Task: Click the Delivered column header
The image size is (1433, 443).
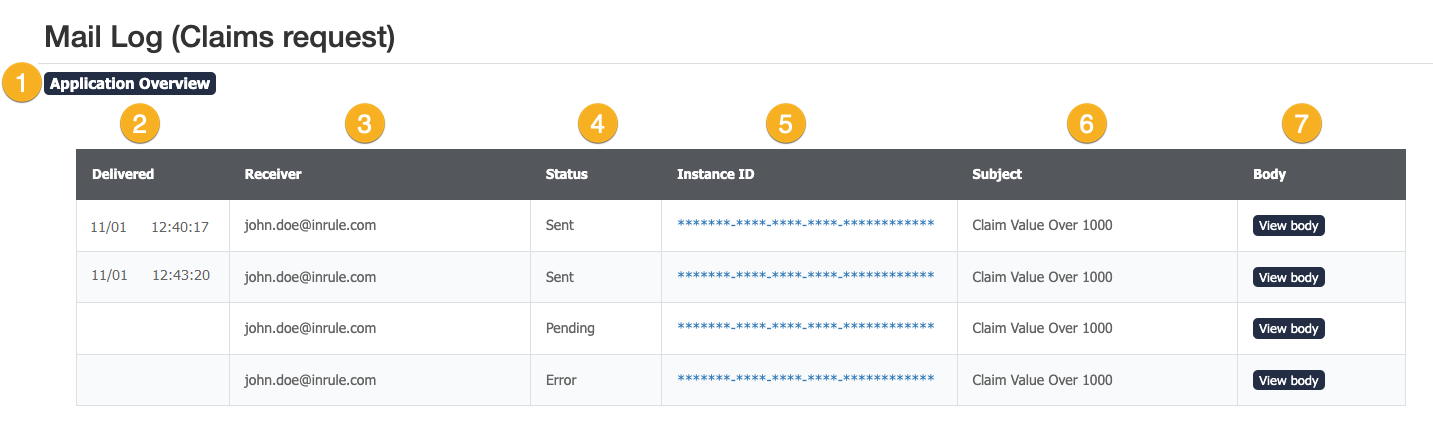Action: click(x=123, y=174)
